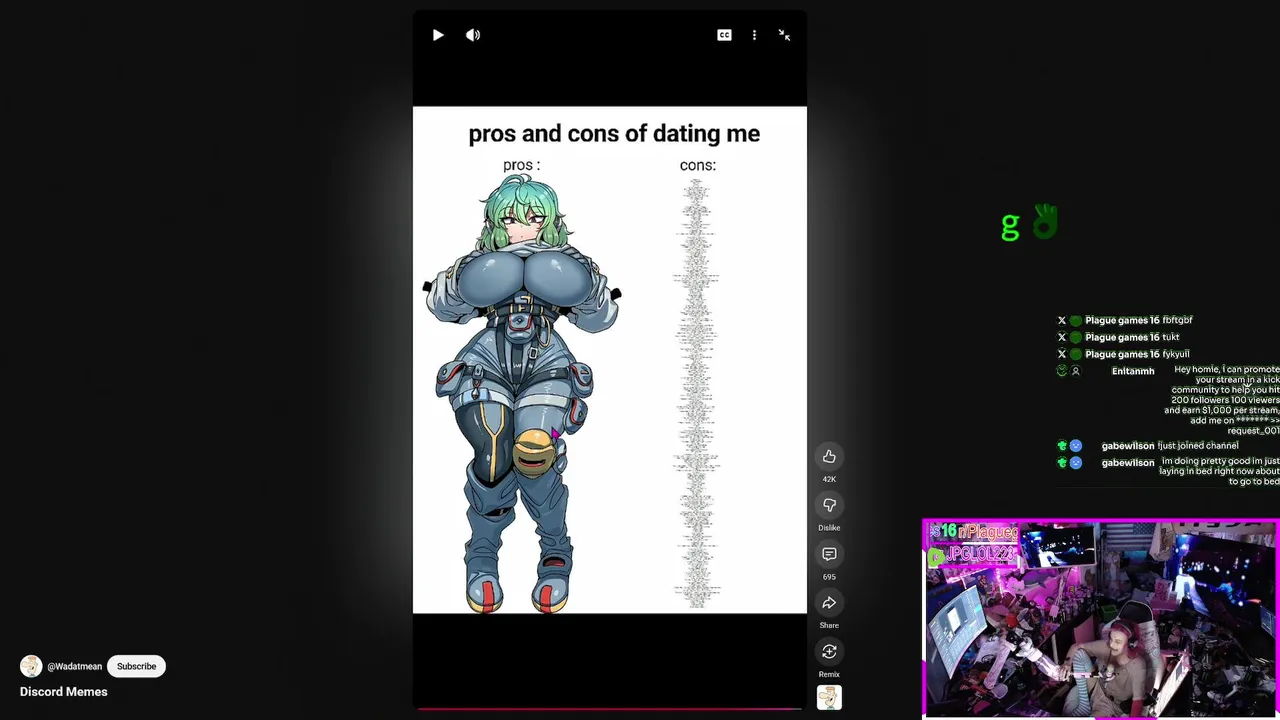This screenshot has width=1280, height=720.
Task: Open the Wadatmean channel avatar
Action: pos(31,666)
